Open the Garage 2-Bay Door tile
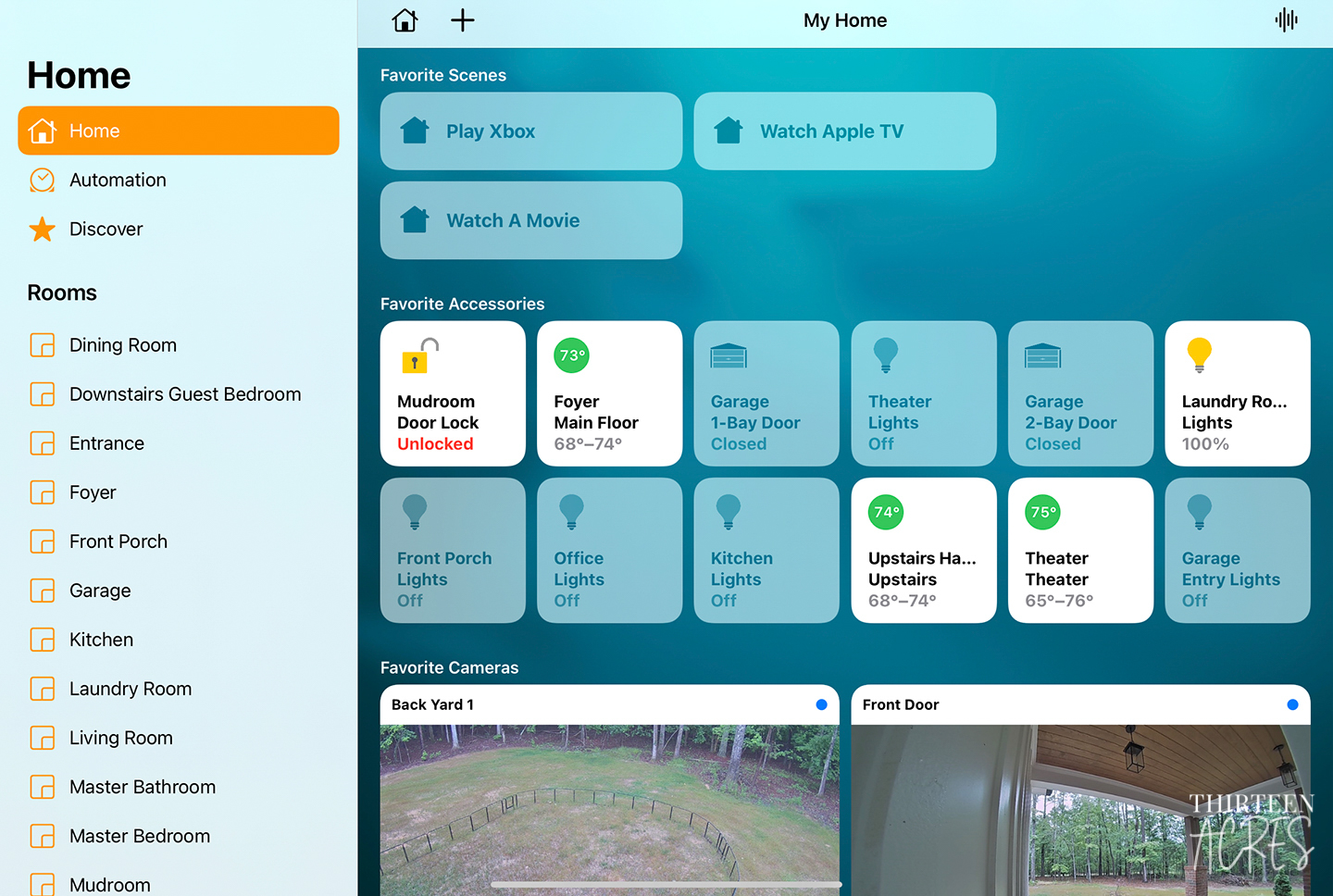The image size is (1333, 896). 1081,393
